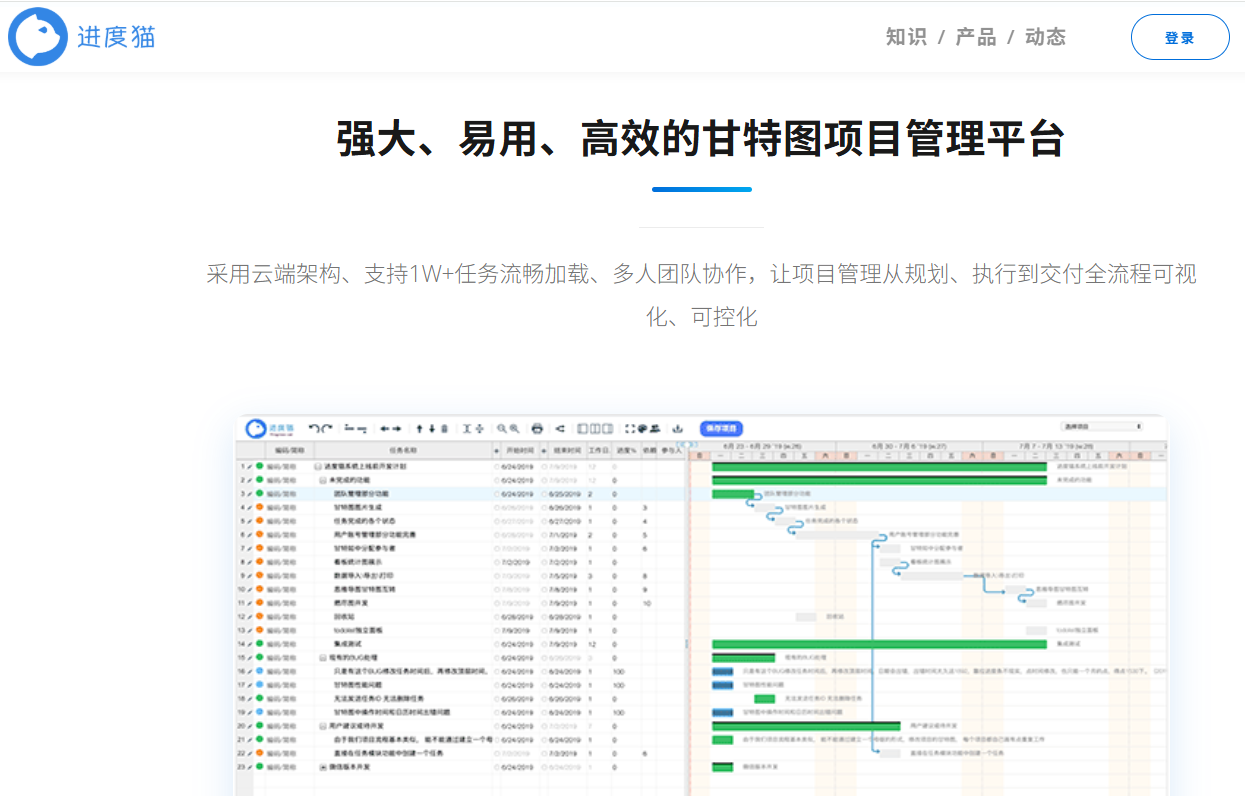Screen dimensions: 1245x796
Task: Collapse the row 2 task group
Action: coord(322,480)
